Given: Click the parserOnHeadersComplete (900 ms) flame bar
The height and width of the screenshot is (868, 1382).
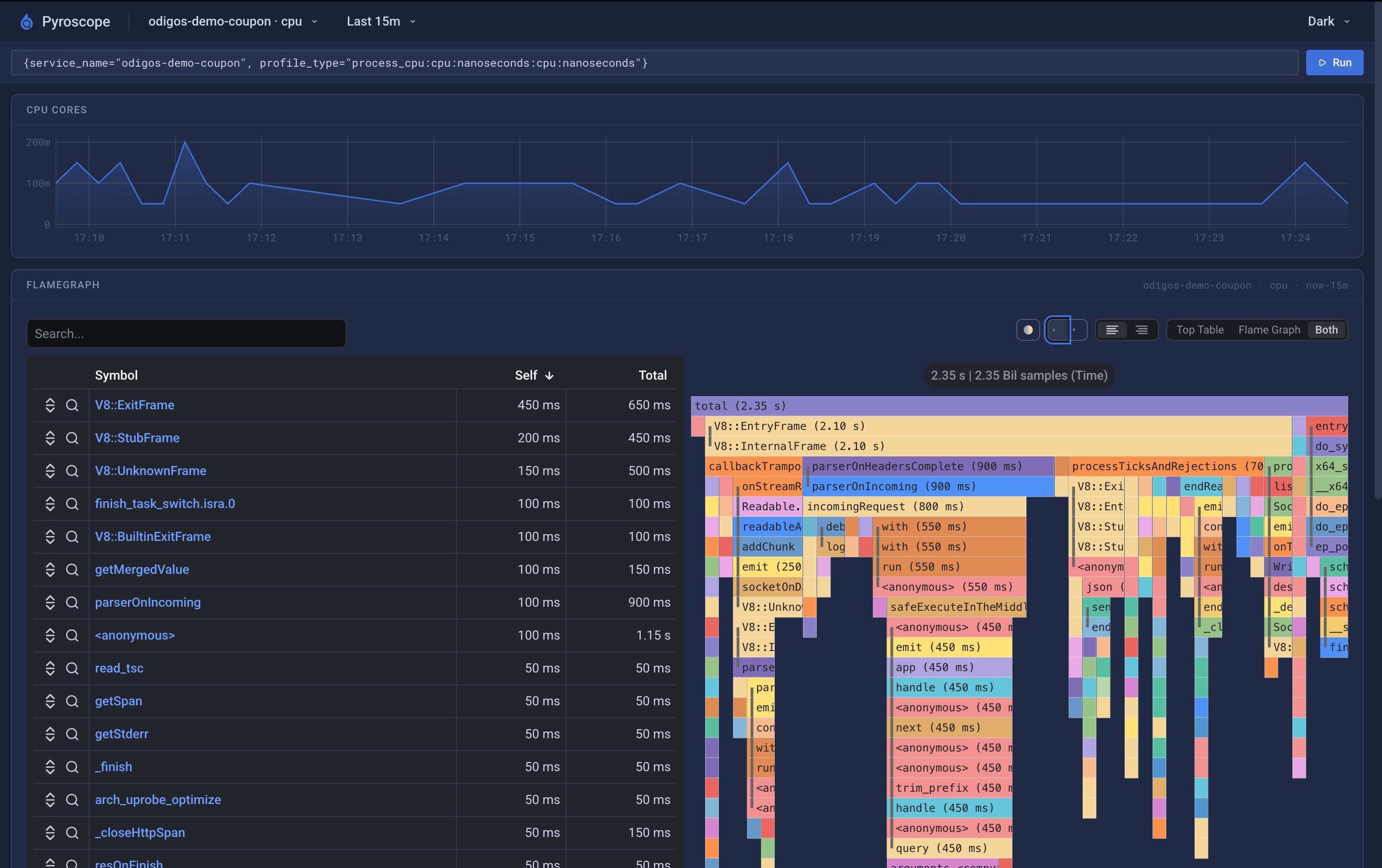Looking at the screenshot, I should tap(928, 466).
